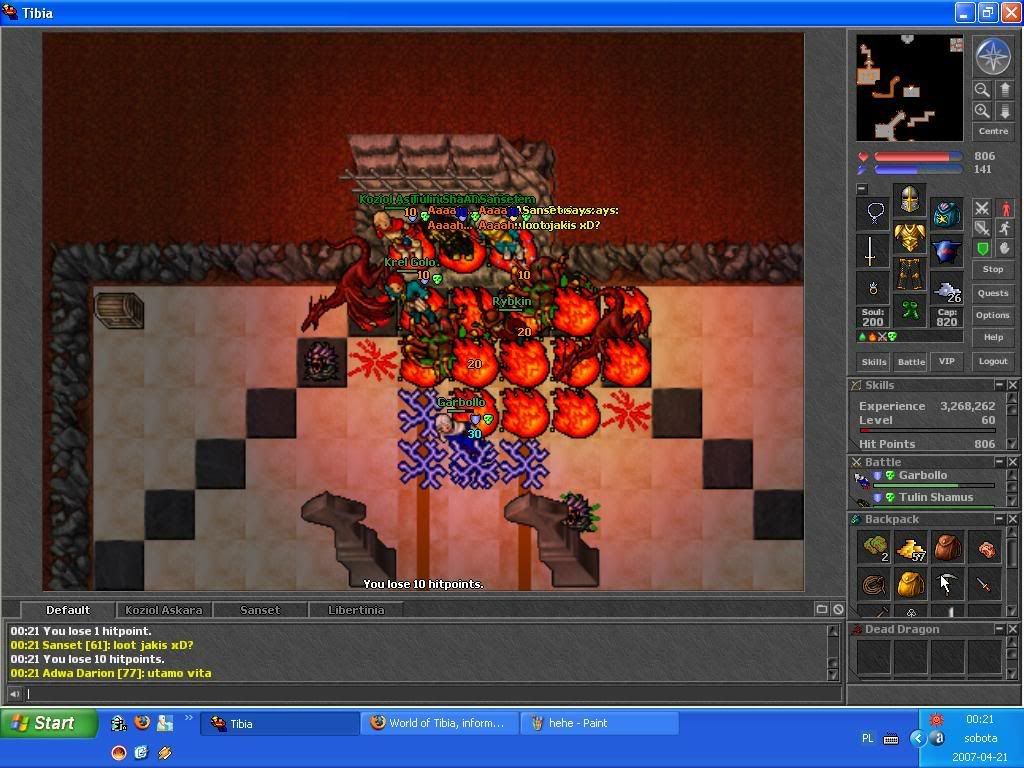Close the Backpack panel
Screen dimensions: 1024x768
click(1012, 519)
